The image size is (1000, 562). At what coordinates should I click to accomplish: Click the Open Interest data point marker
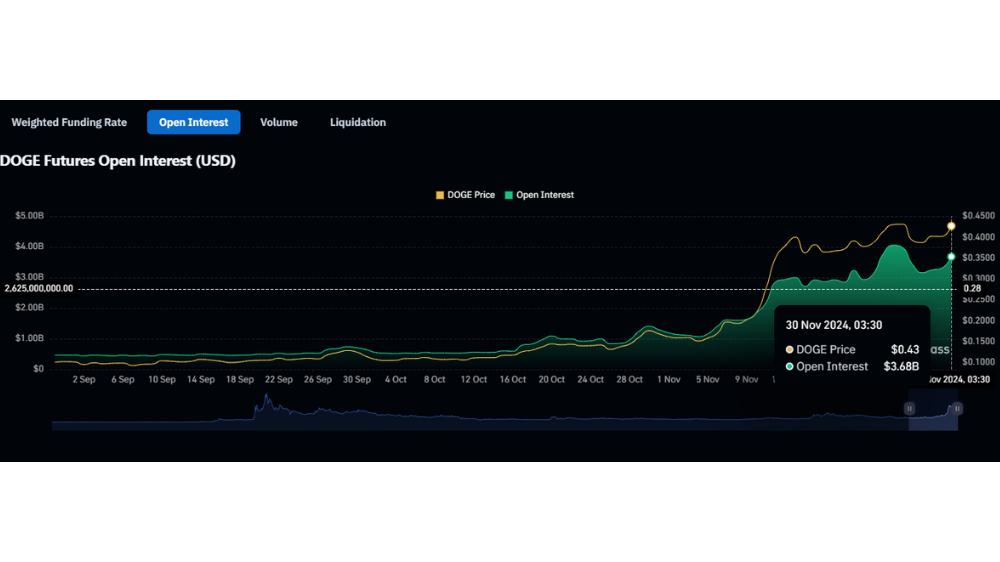951,256
